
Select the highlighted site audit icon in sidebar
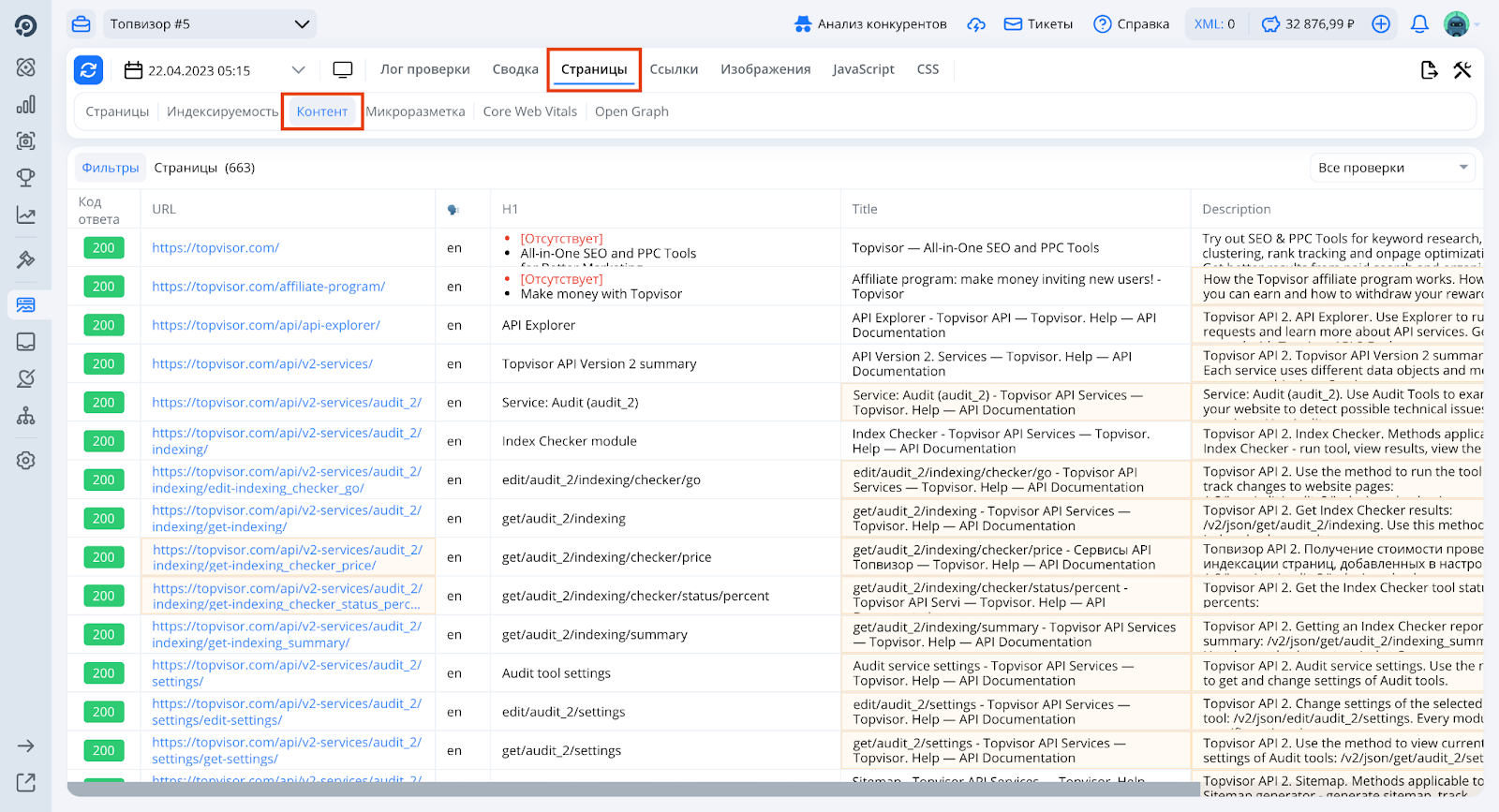(26, 304)
